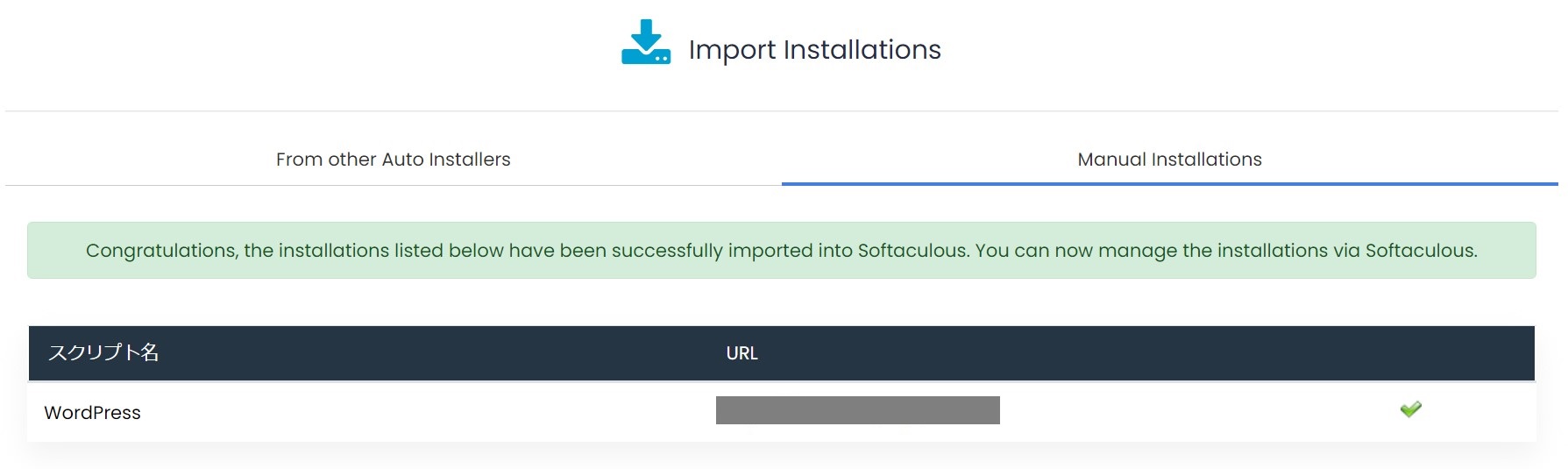Click the horizontal divider below Import Installations title

pos(781,110)
